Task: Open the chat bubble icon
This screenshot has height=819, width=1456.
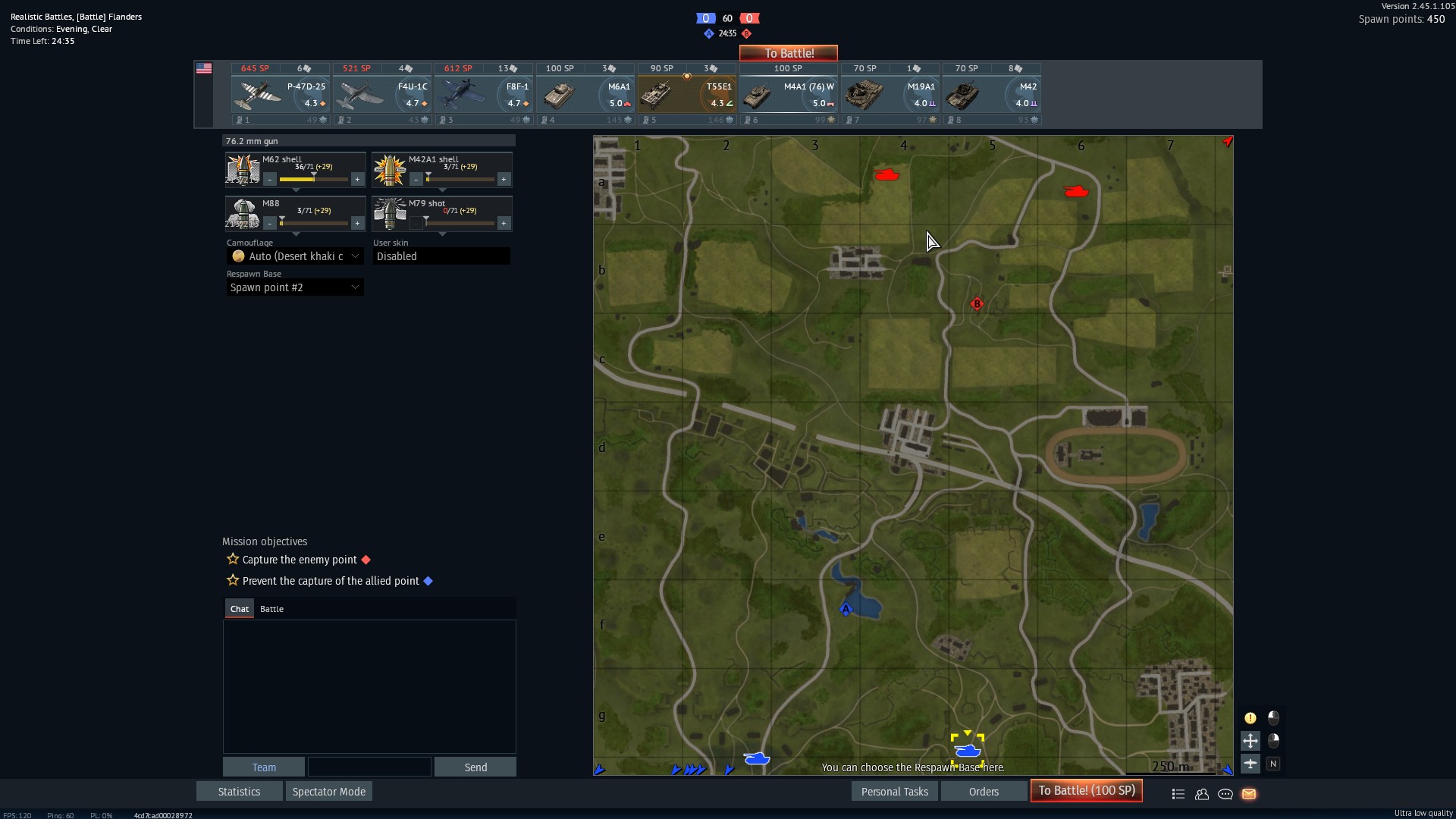Action: click(x=1225, y=794)
